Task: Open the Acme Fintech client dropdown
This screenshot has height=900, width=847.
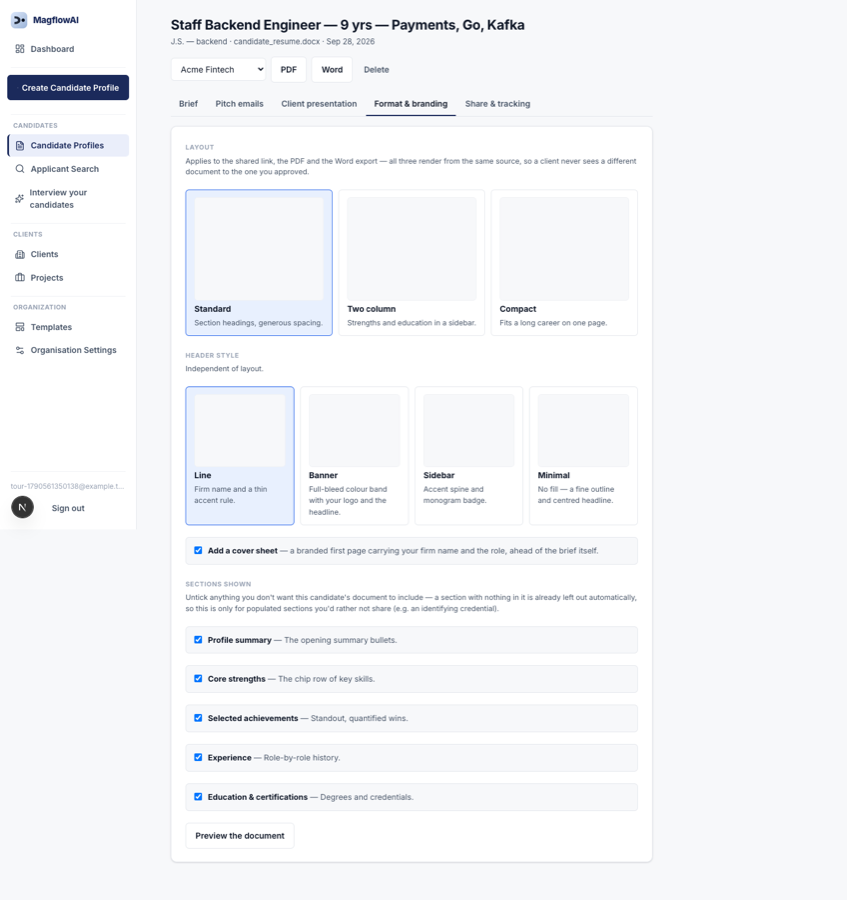Action: point(218,69)
